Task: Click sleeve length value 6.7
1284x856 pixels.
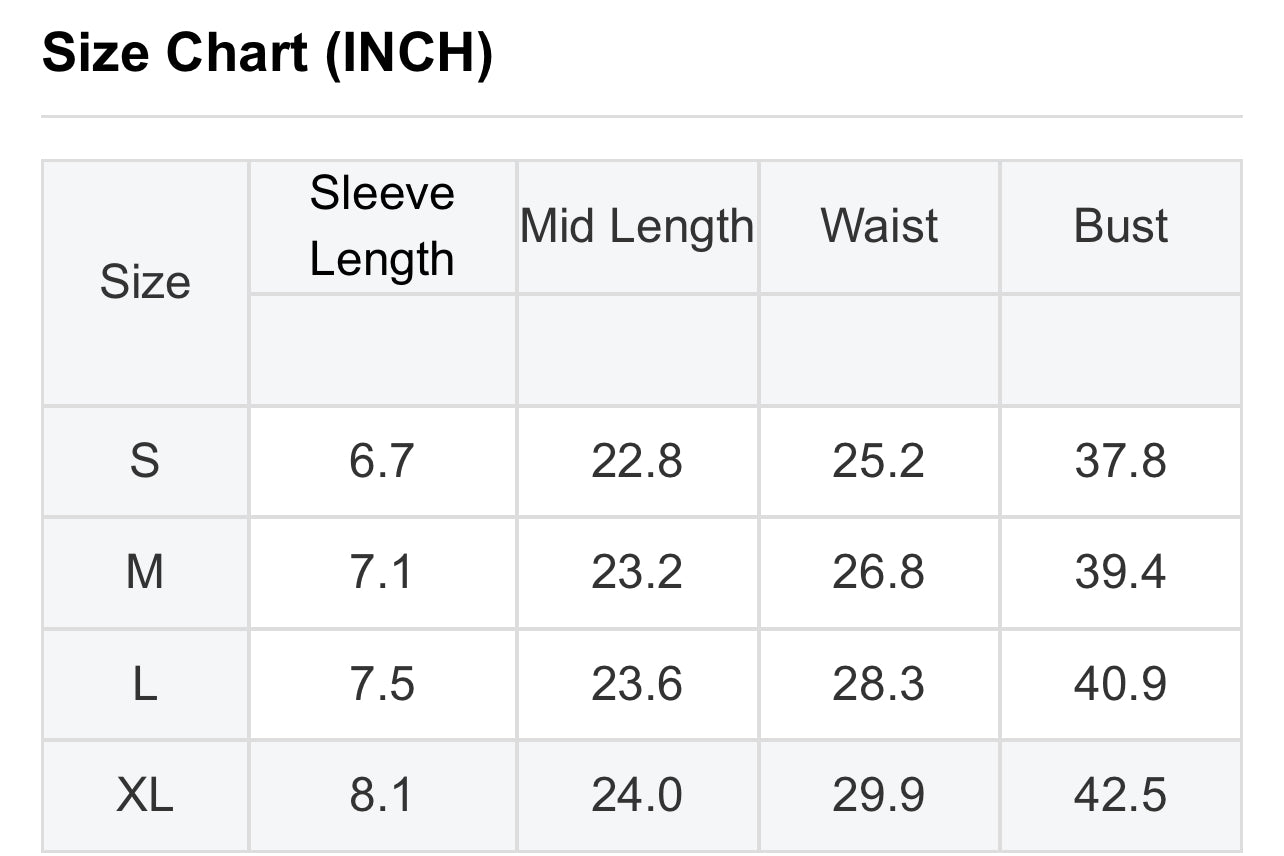Action: pos(382,461)
